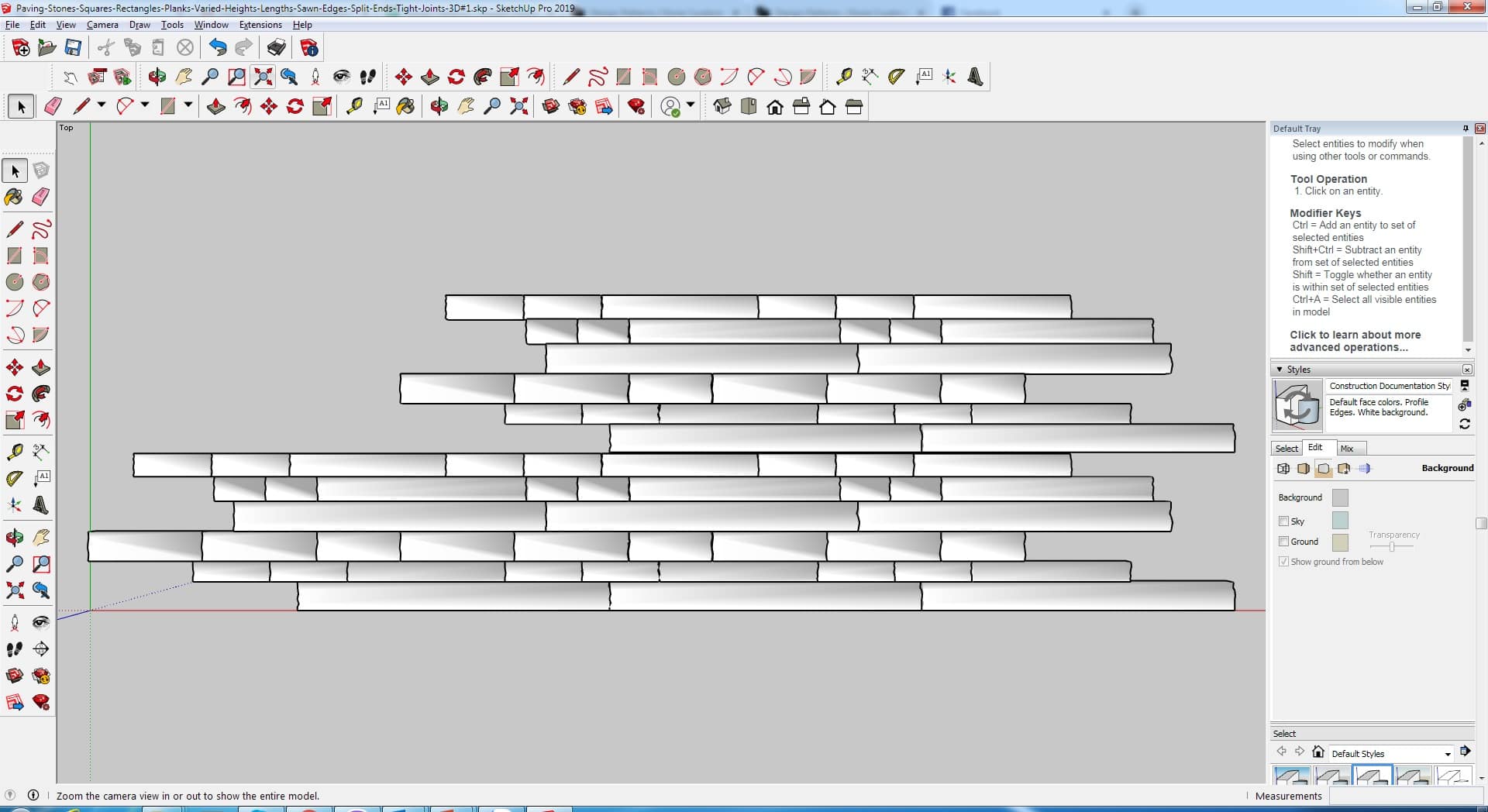This screenshot has height=812, width=1488.
Task: Switch to the Mix tab
Action: click(x=1347, y=449)
